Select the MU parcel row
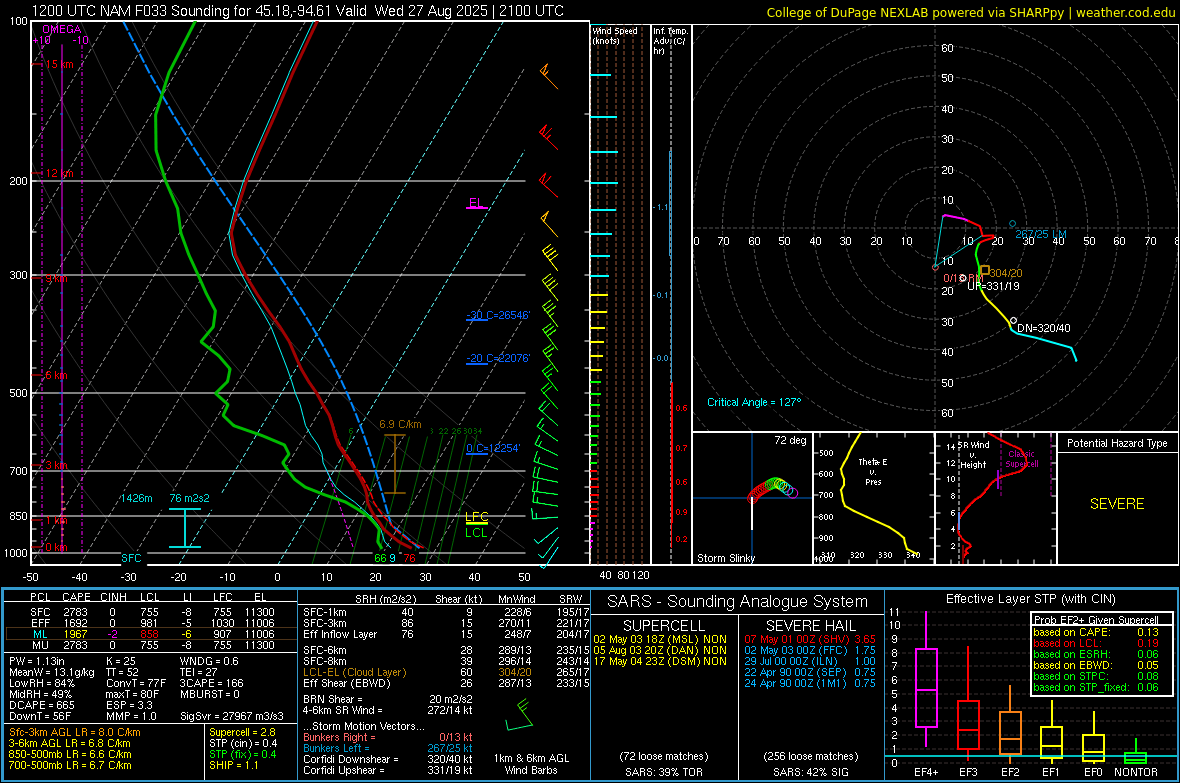Image resolution: width=1180 pixels, height=783 pixels. click(151, 645)
